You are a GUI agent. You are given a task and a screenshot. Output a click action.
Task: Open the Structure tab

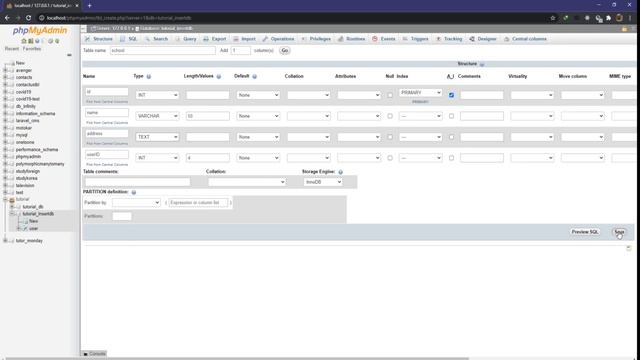[98, 39]
